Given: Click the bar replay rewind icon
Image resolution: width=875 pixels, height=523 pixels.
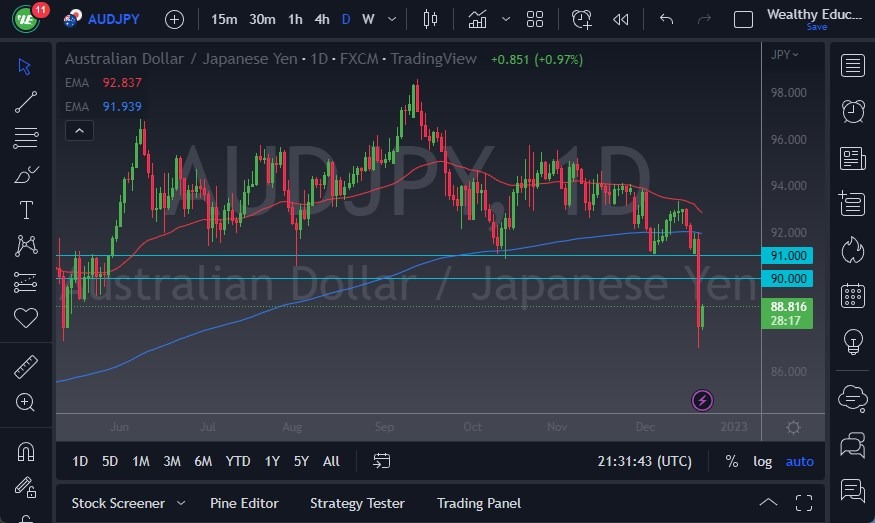Looking at the screenshot, I should point(621,19).
